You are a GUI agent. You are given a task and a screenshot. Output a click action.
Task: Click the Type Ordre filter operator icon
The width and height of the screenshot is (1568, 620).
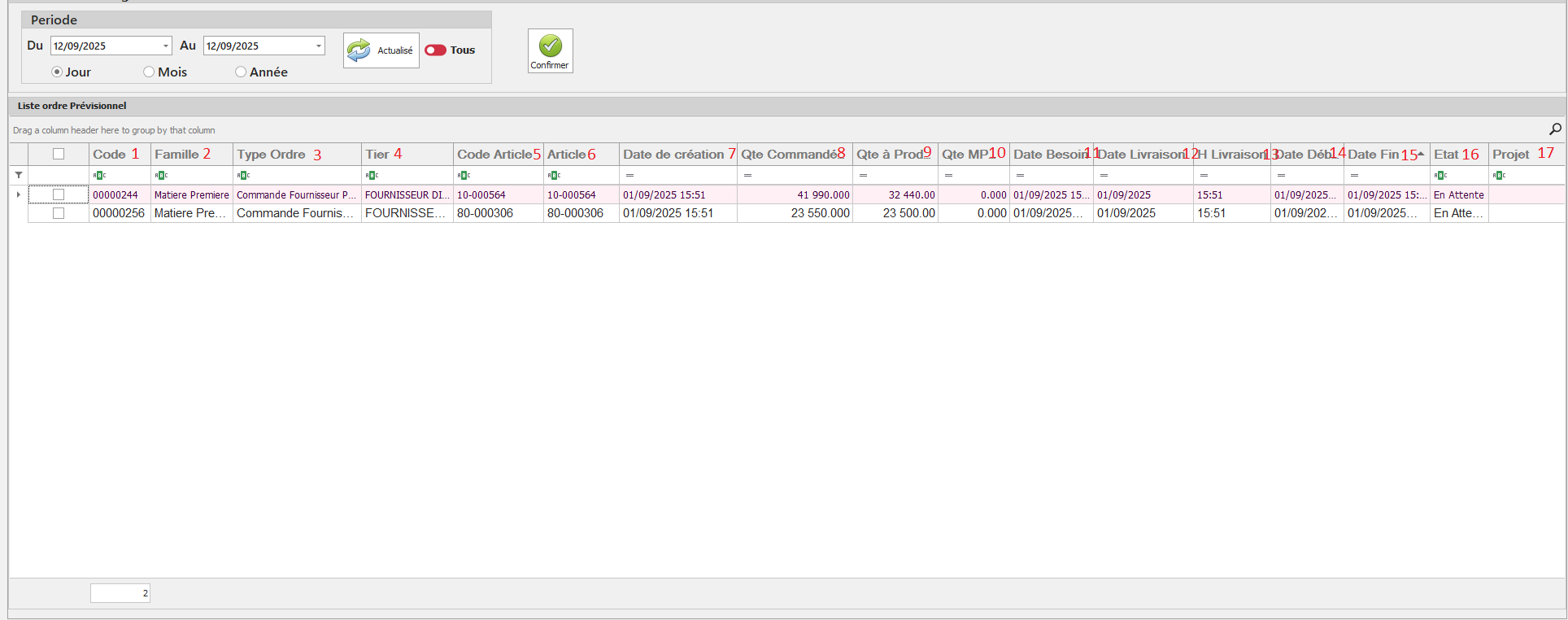tap(243, 176)
